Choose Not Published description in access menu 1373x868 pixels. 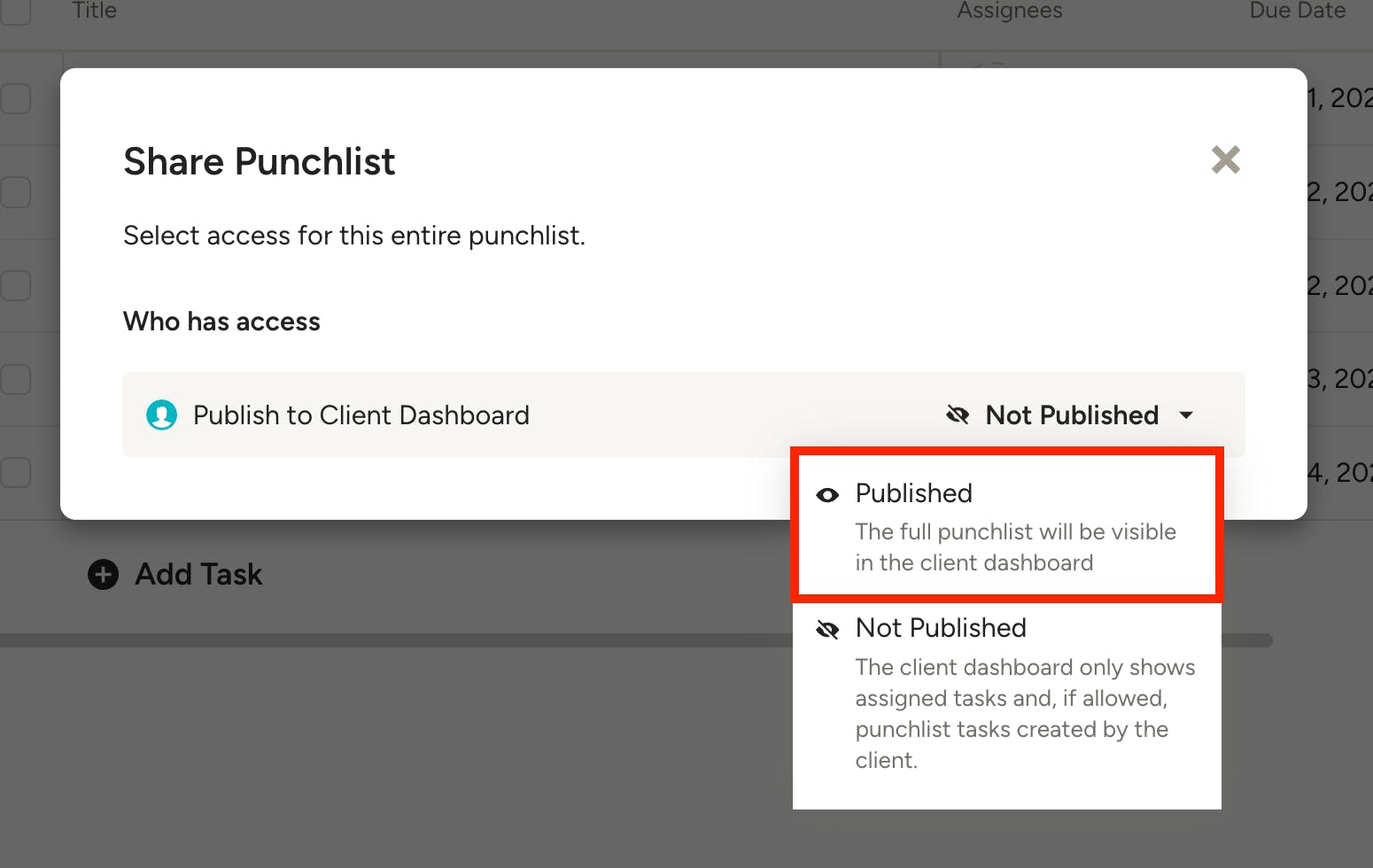[x=1024, y=713]
